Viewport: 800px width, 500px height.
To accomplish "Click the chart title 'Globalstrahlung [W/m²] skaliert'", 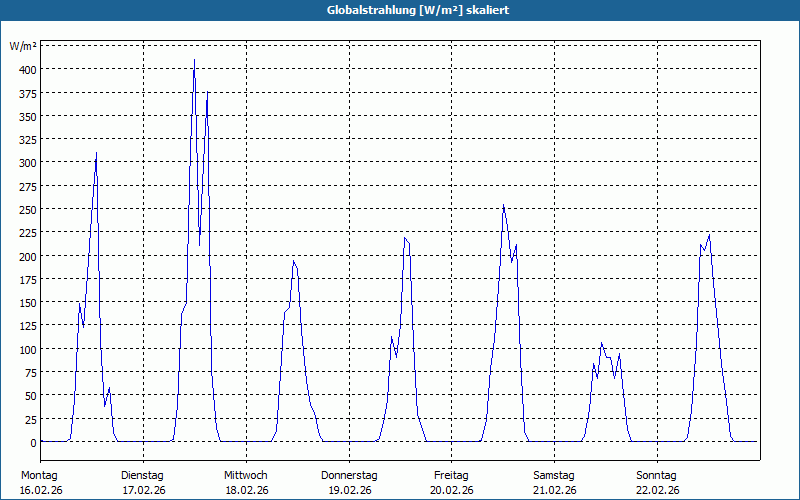I will click(418, 10).
